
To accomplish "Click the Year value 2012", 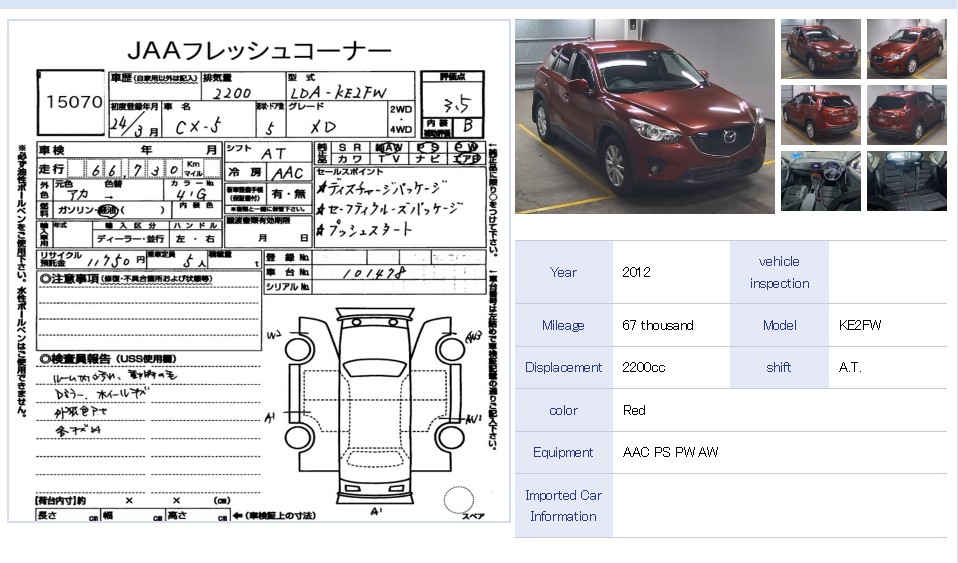I will pos(636,272).
